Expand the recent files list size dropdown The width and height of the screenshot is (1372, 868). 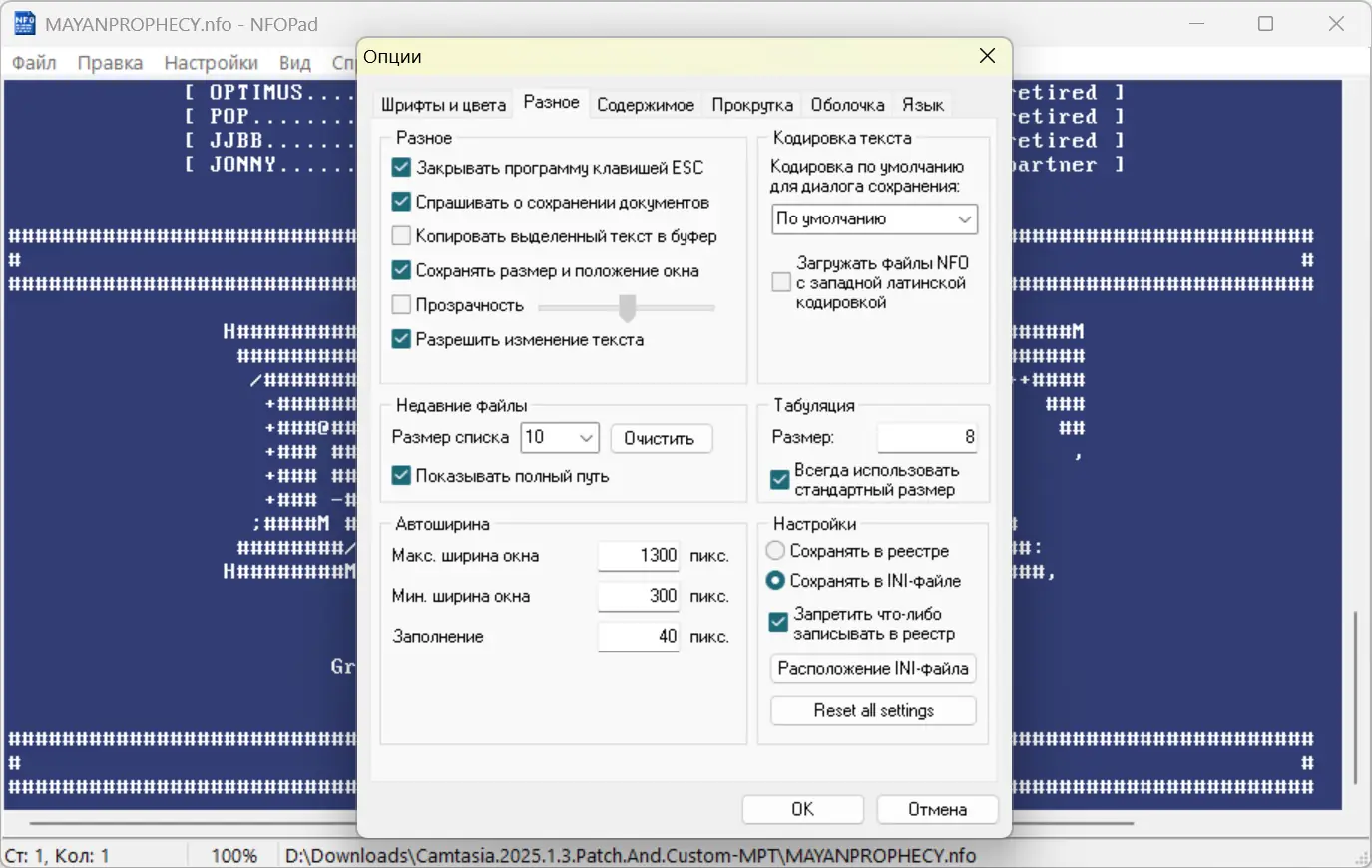pos(560,437)
